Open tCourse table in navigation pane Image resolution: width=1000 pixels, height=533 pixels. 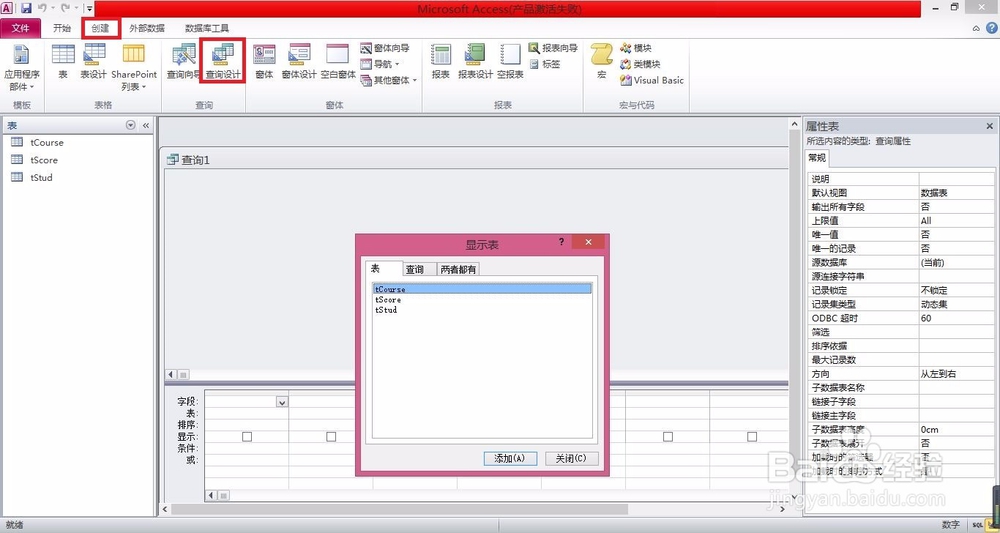(x=47, y=143)
